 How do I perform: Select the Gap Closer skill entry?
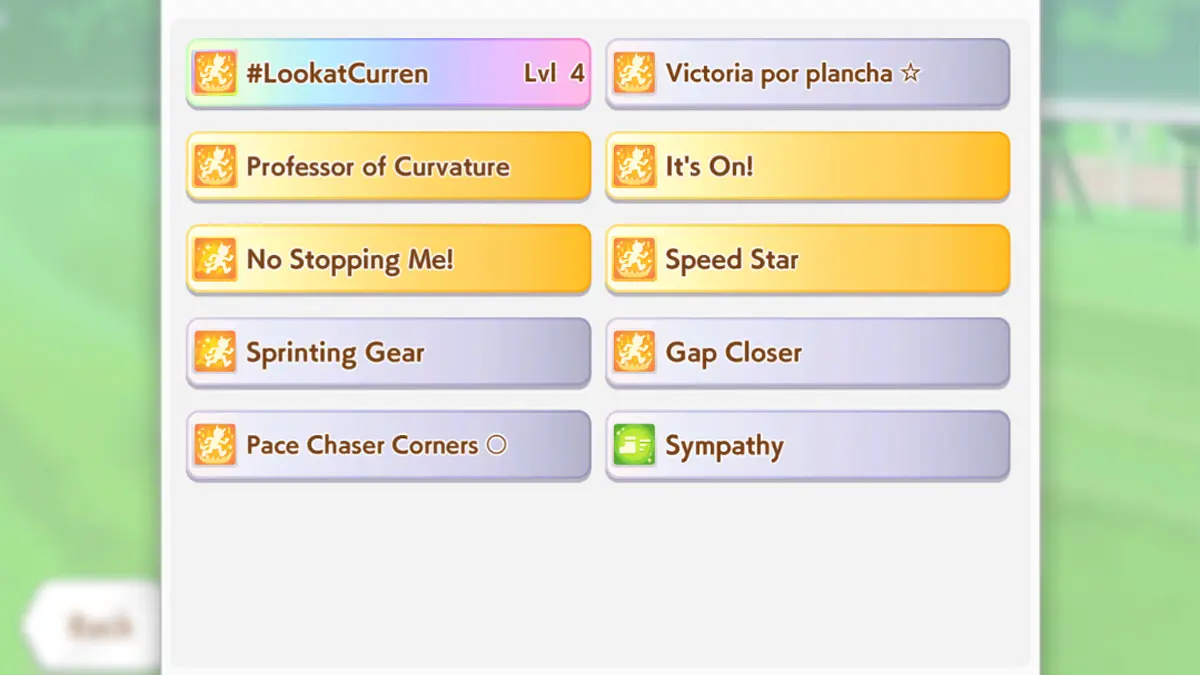[x=807, y=352]
